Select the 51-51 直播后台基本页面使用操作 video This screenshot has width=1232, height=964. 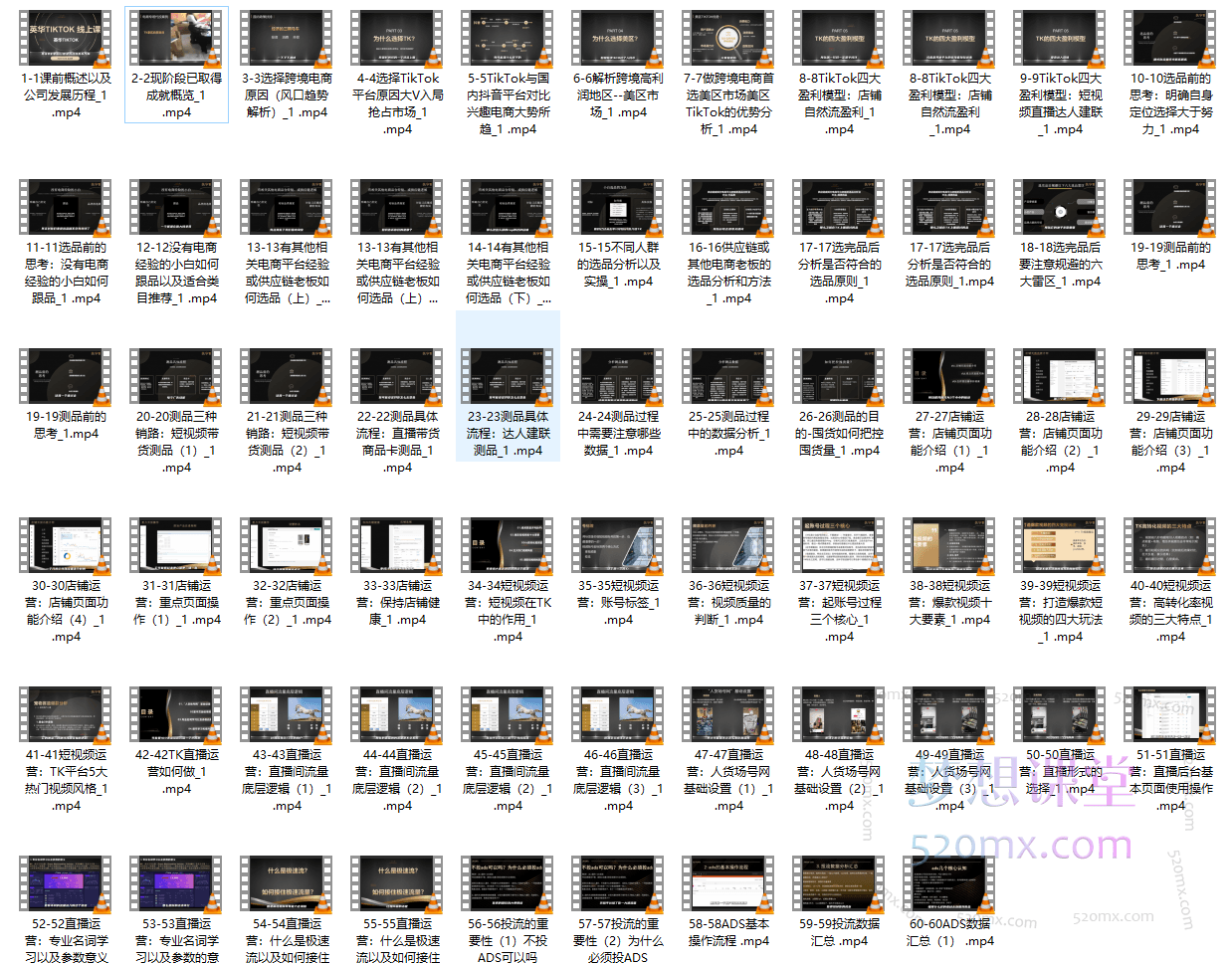pos(1170,716)
